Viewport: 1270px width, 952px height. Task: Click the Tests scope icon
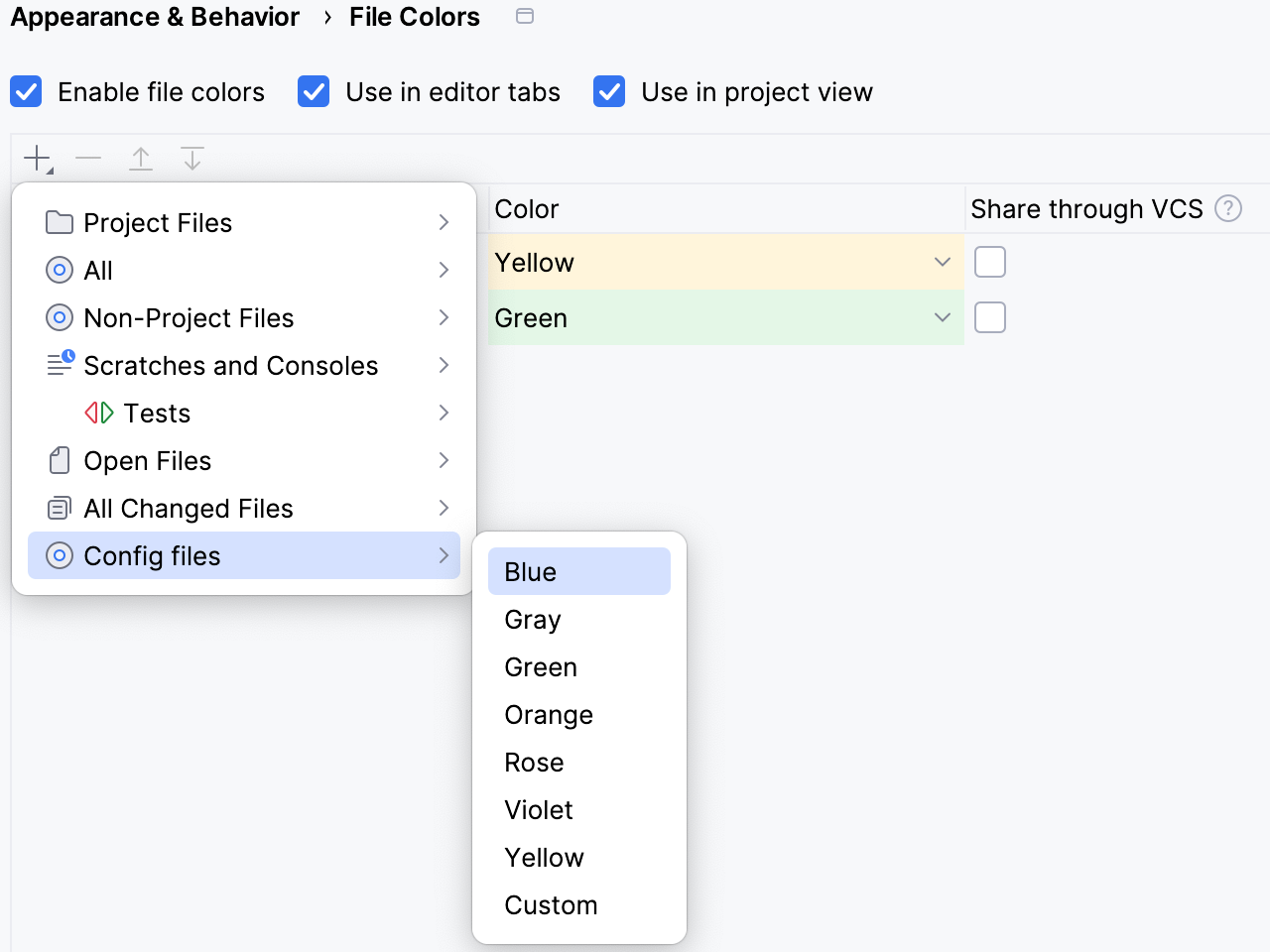point(99,413)
